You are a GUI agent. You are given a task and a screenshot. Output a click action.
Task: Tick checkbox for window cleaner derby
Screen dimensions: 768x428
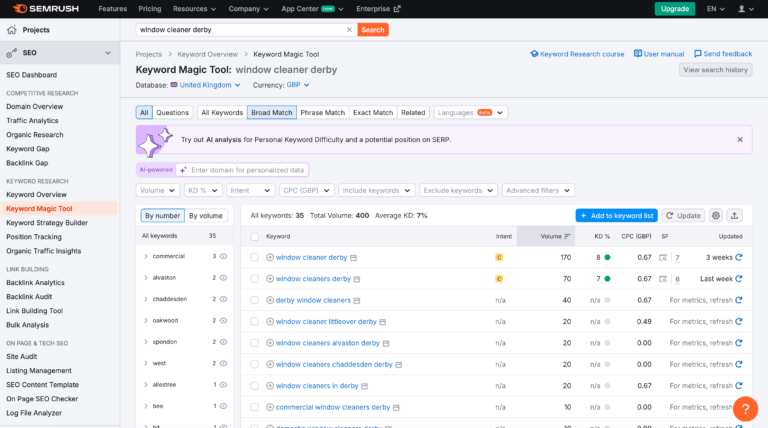click(x=255, y=257)
